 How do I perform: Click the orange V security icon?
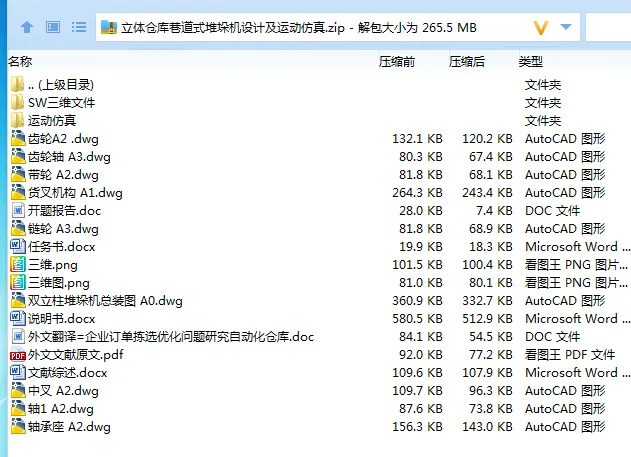point(540,27)
